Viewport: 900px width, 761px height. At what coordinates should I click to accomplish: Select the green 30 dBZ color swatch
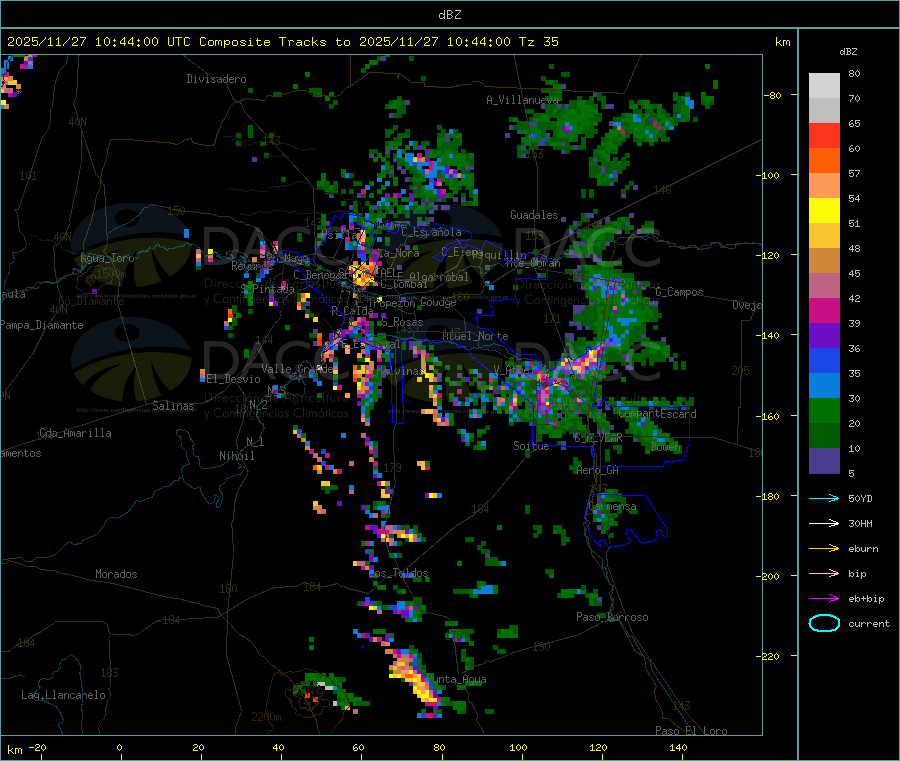coord(824,410)
